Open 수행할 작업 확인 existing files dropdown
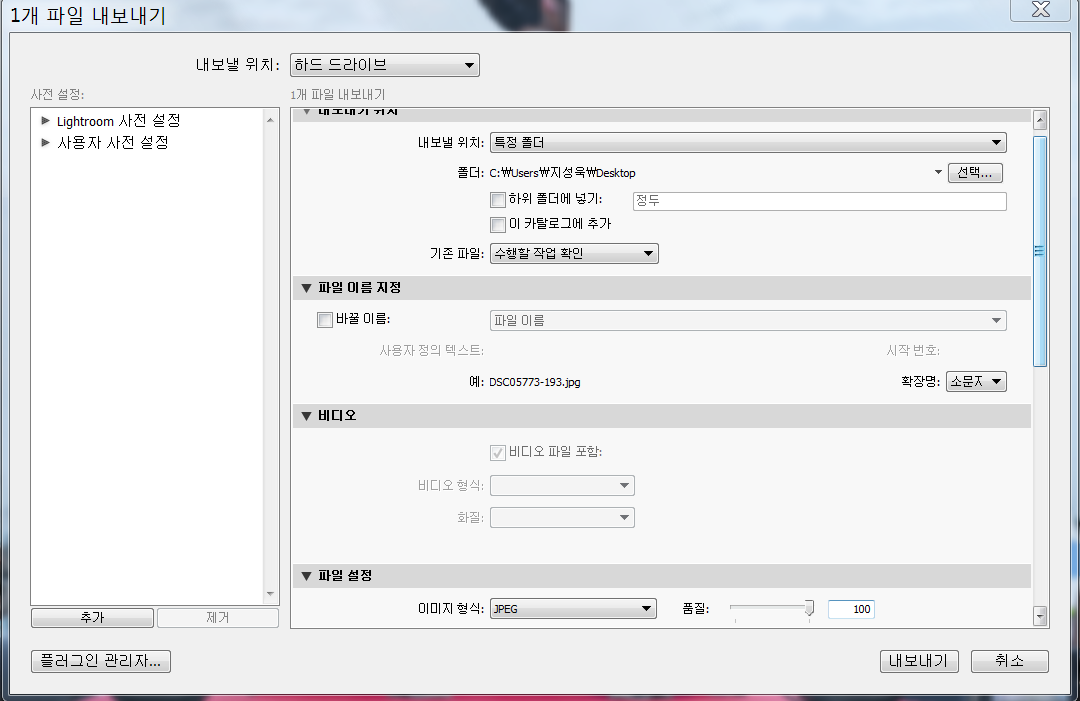This screenshot has width=1080, height=701. [573, 254]
